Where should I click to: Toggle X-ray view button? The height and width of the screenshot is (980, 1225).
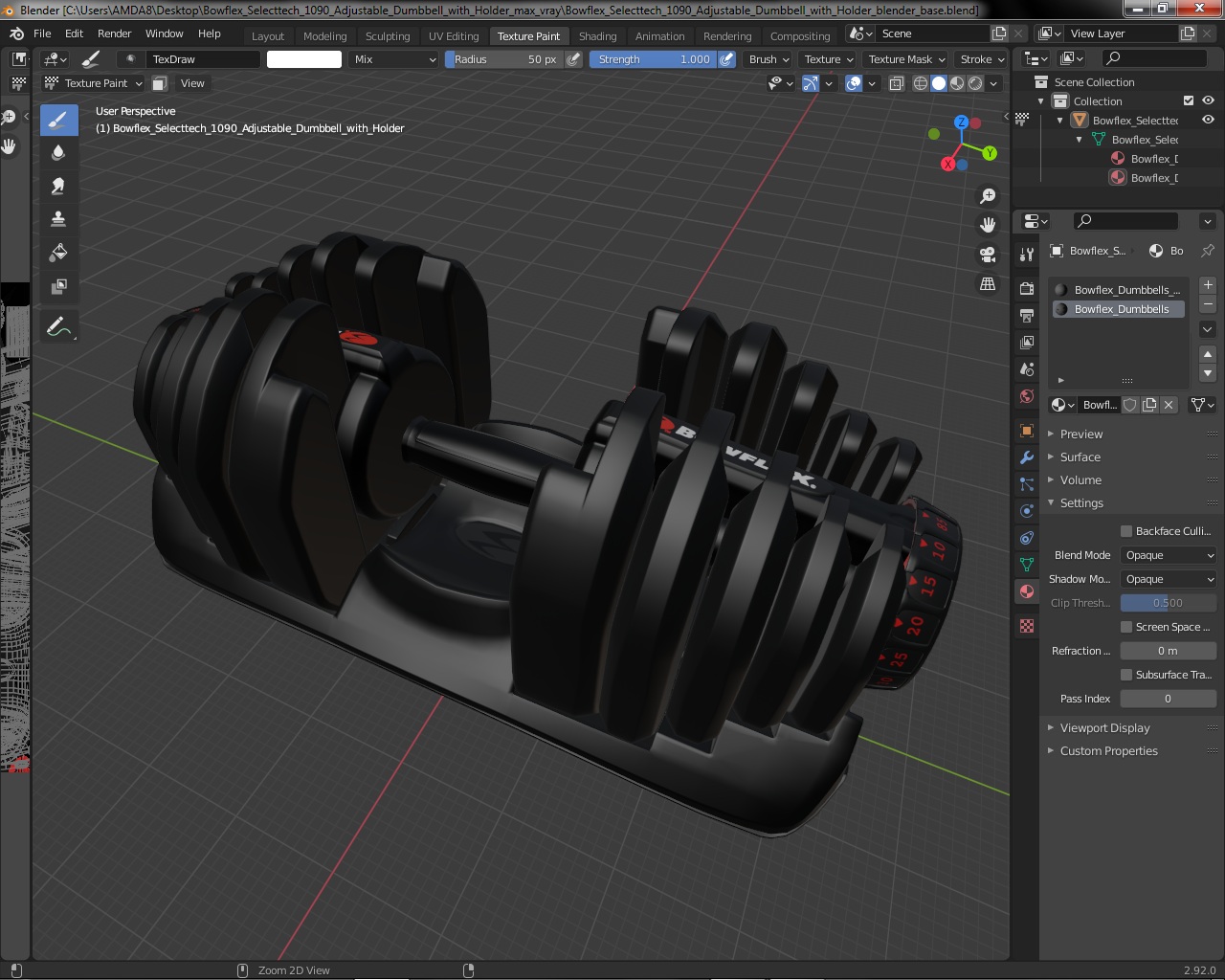(896, 83)
